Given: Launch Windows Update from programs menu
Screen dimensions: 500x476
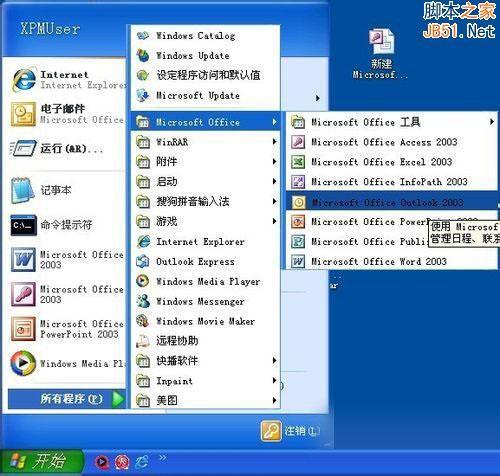Looking at the screenshot, I should [205, 55].
